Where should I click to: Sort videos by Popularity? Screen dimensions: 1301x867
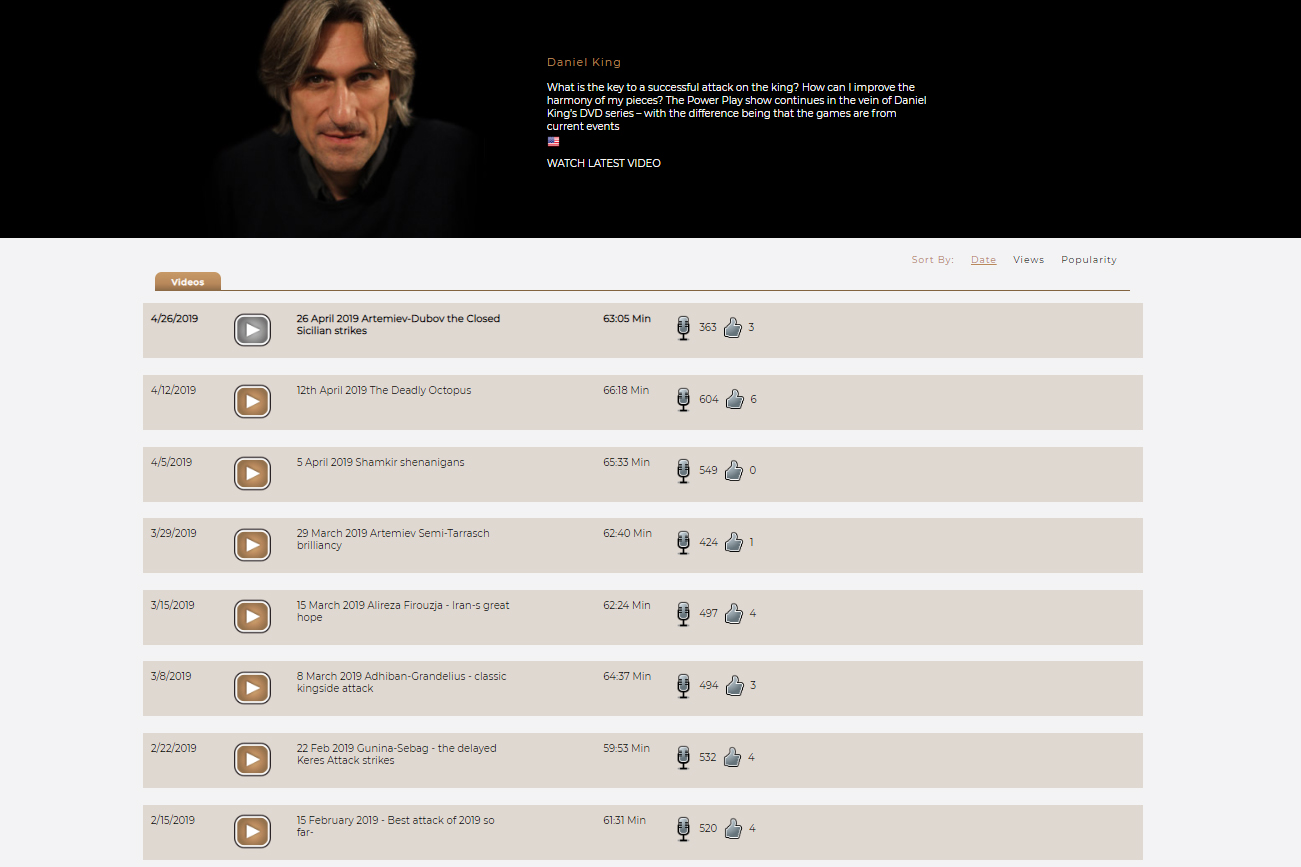click(1088, 260)
